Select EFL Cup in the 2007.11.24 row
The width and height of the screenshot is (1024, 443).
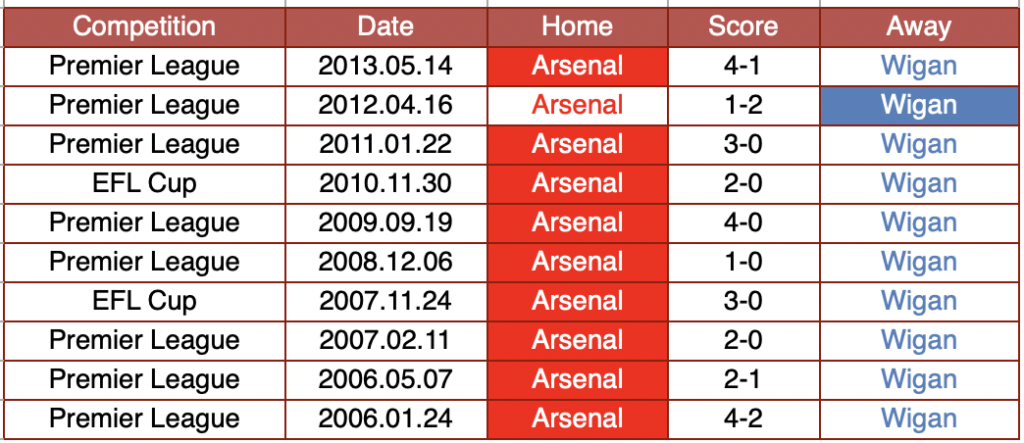pyautogui.click(x=145, y=301)
